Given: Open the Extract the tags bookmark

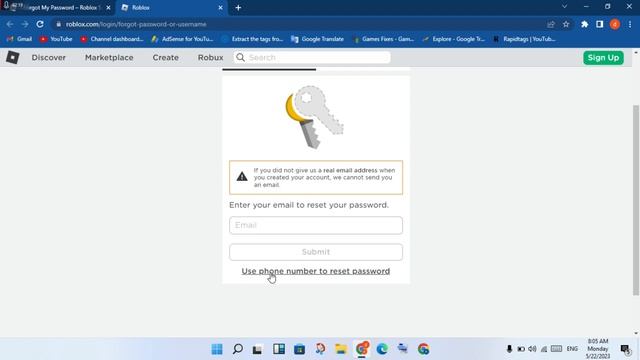Looking at the screenshot, I should (x=252, y=39).
